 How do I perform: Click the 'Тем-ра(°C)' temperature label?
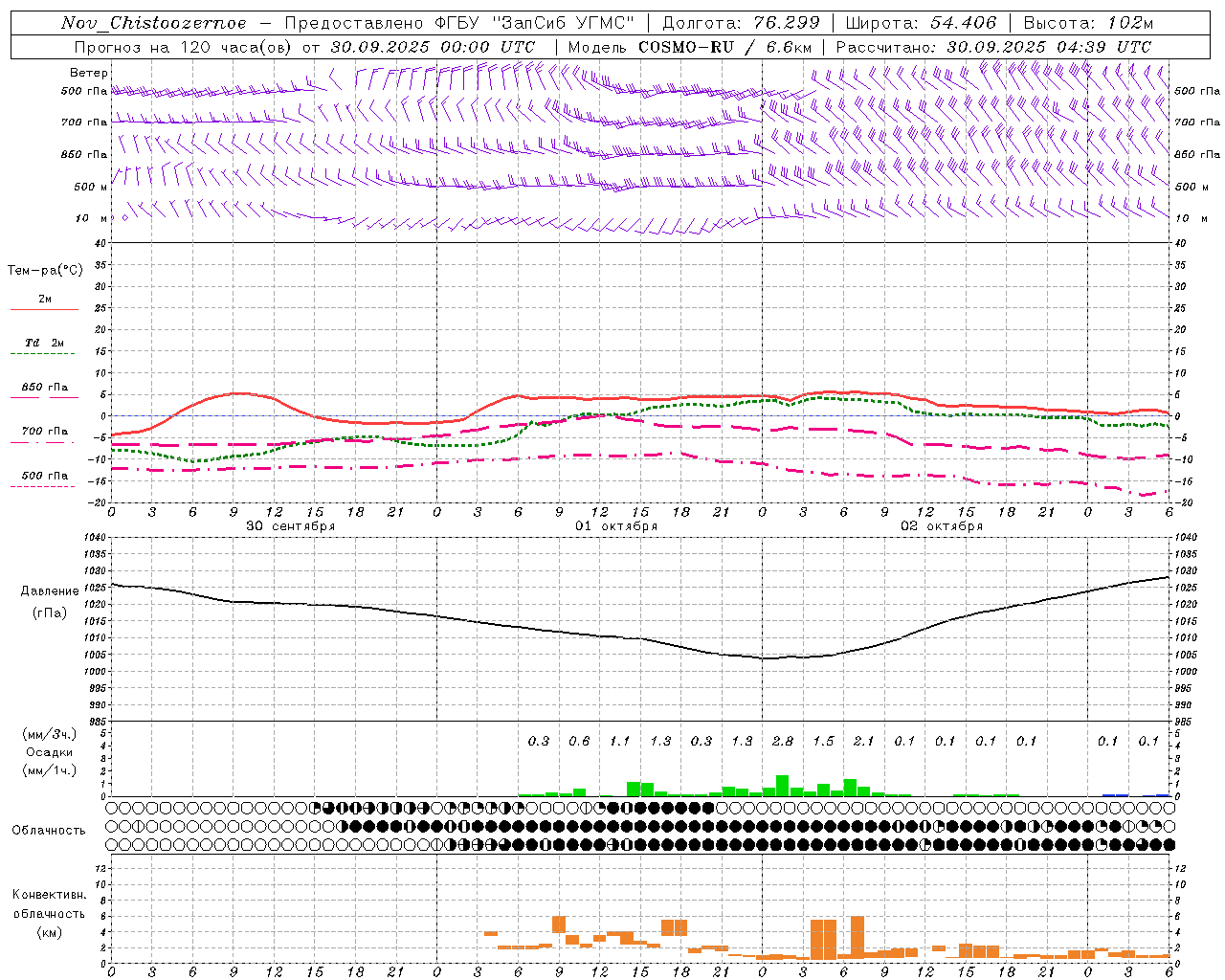click(x=45, y=271)
